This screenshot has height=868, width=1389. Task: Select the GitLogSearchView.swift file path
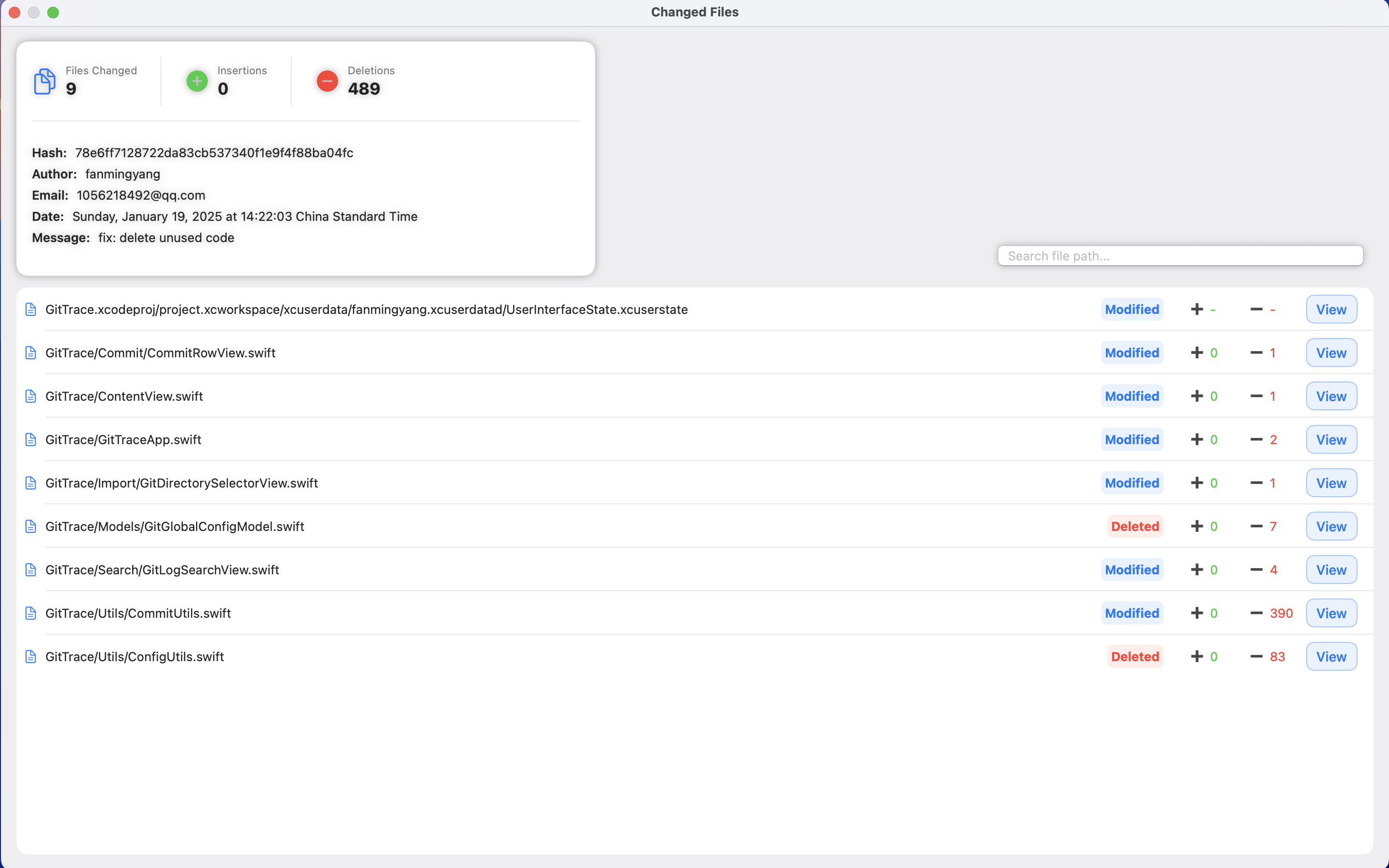(x=163, y=570)
